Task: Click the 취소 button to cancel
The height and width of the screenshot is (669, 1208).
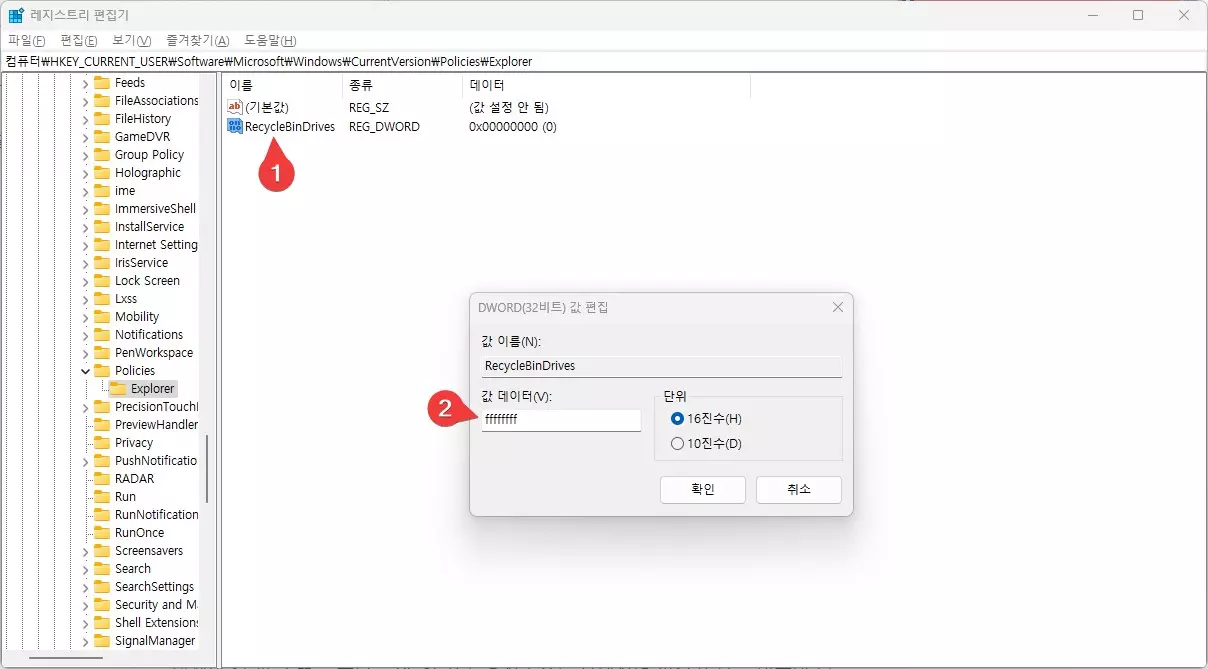Action: (798, 489)
